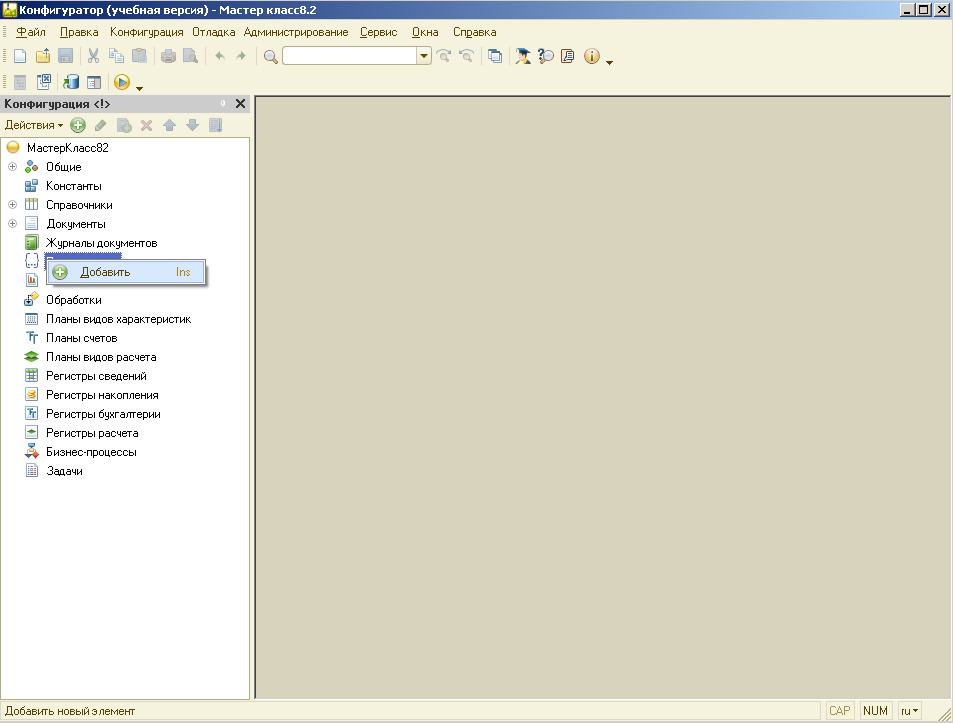Screen dimensions: 953x723
Task: Open the ru language selector in status bar
Action: coord(909,711)
